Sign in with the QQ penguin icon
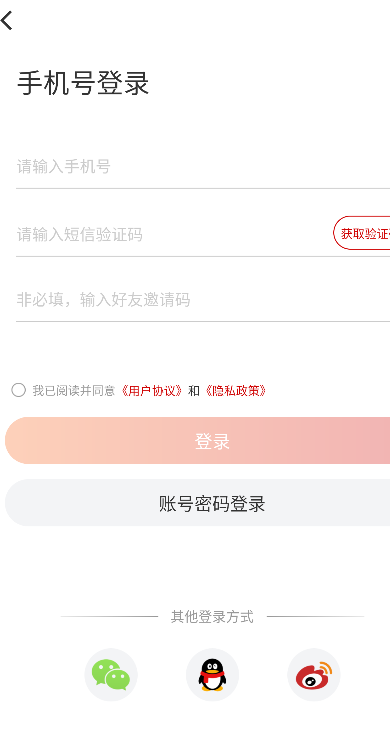390x754 pixels. point(212,675)
